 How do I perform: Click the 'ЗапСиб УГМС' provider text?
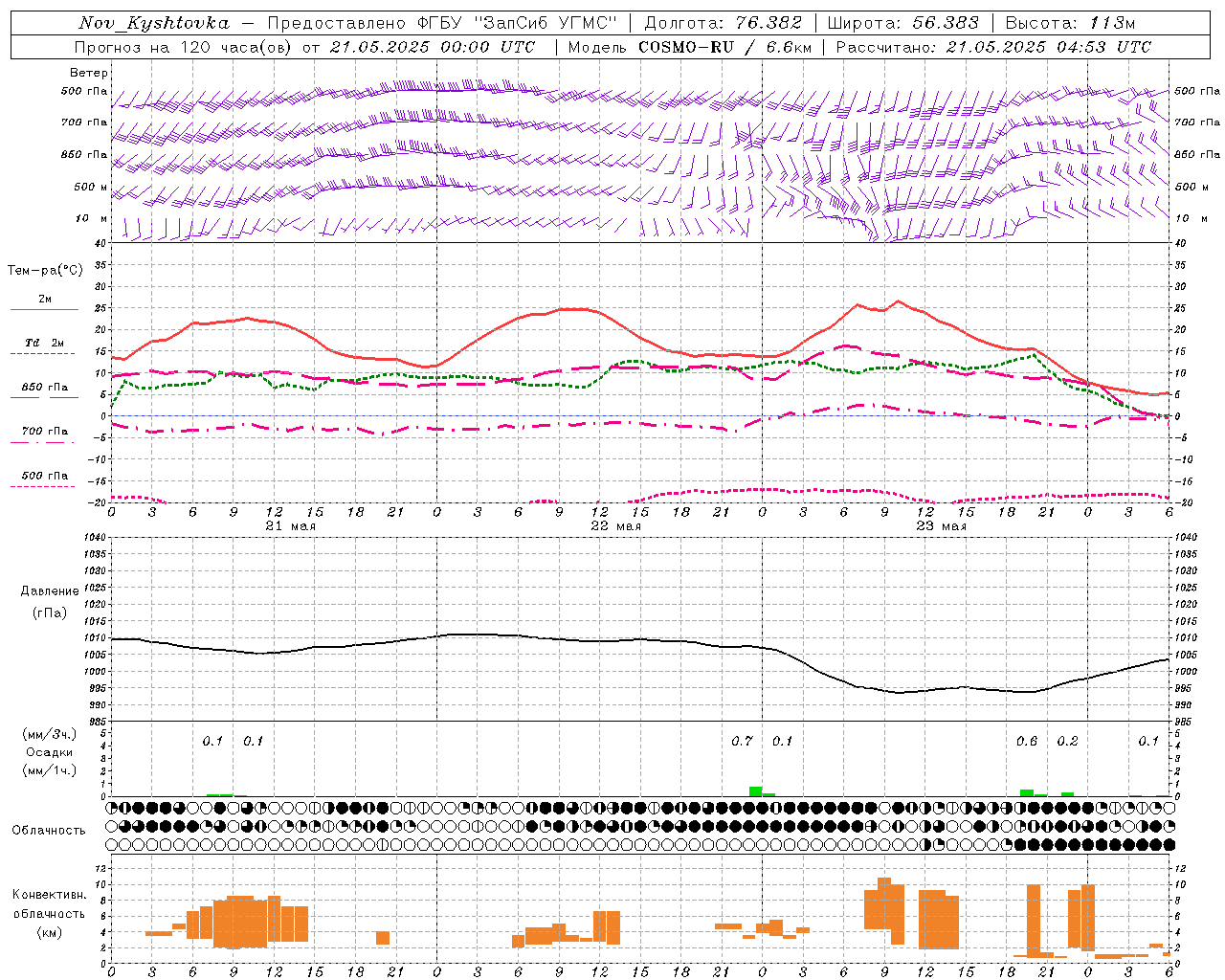pyautogui.click(x=546, y=23)
